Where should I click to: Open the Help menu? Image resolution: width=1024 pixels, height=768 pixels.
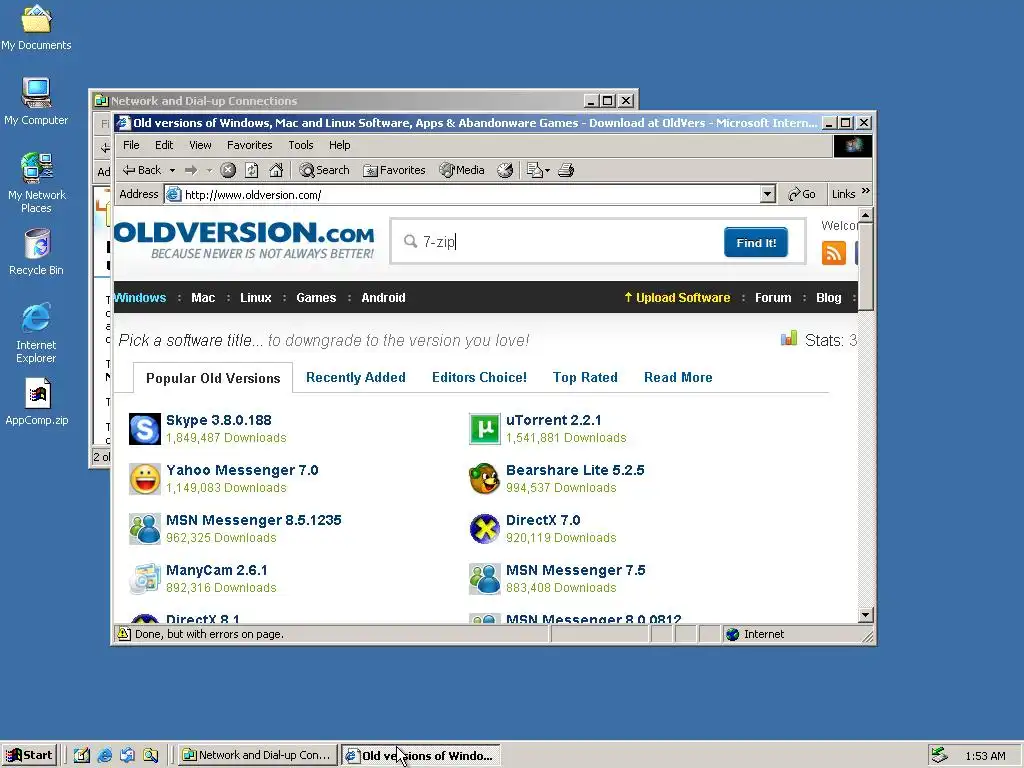(x=340, y=145)
